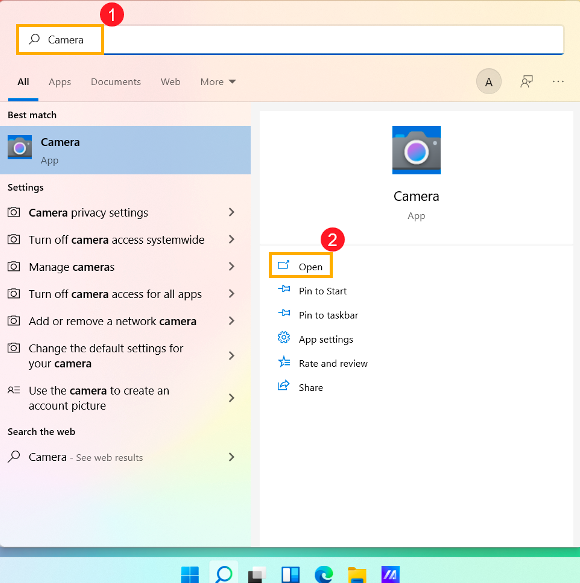This screenshot has width=580, height=583.
Task: Click the magnifier icon in the search box
Action: coord(35,39)
